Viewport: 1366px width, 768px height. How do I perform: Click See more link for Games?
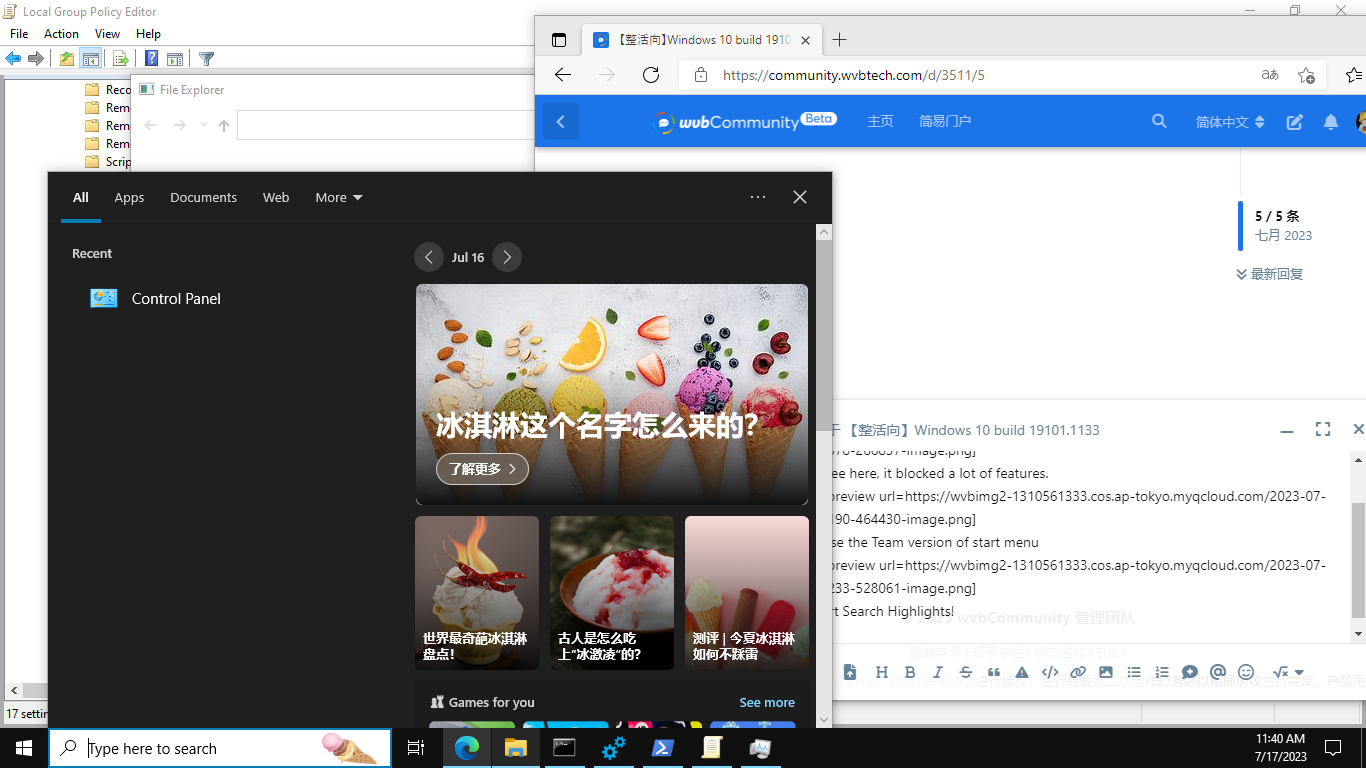coord(767,702)
